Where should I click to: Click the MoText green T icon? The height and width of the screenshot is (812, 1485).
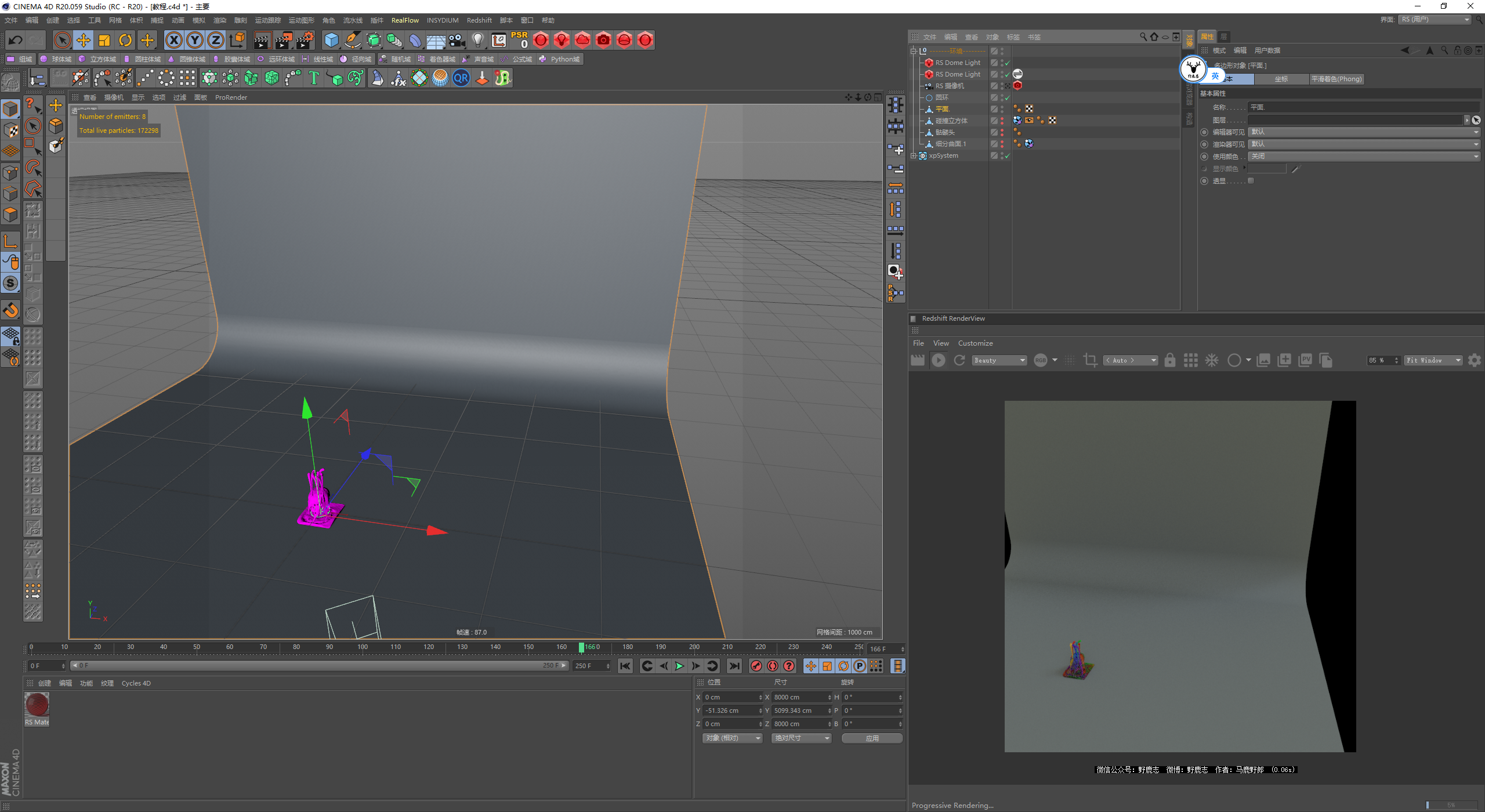[314, 78]
